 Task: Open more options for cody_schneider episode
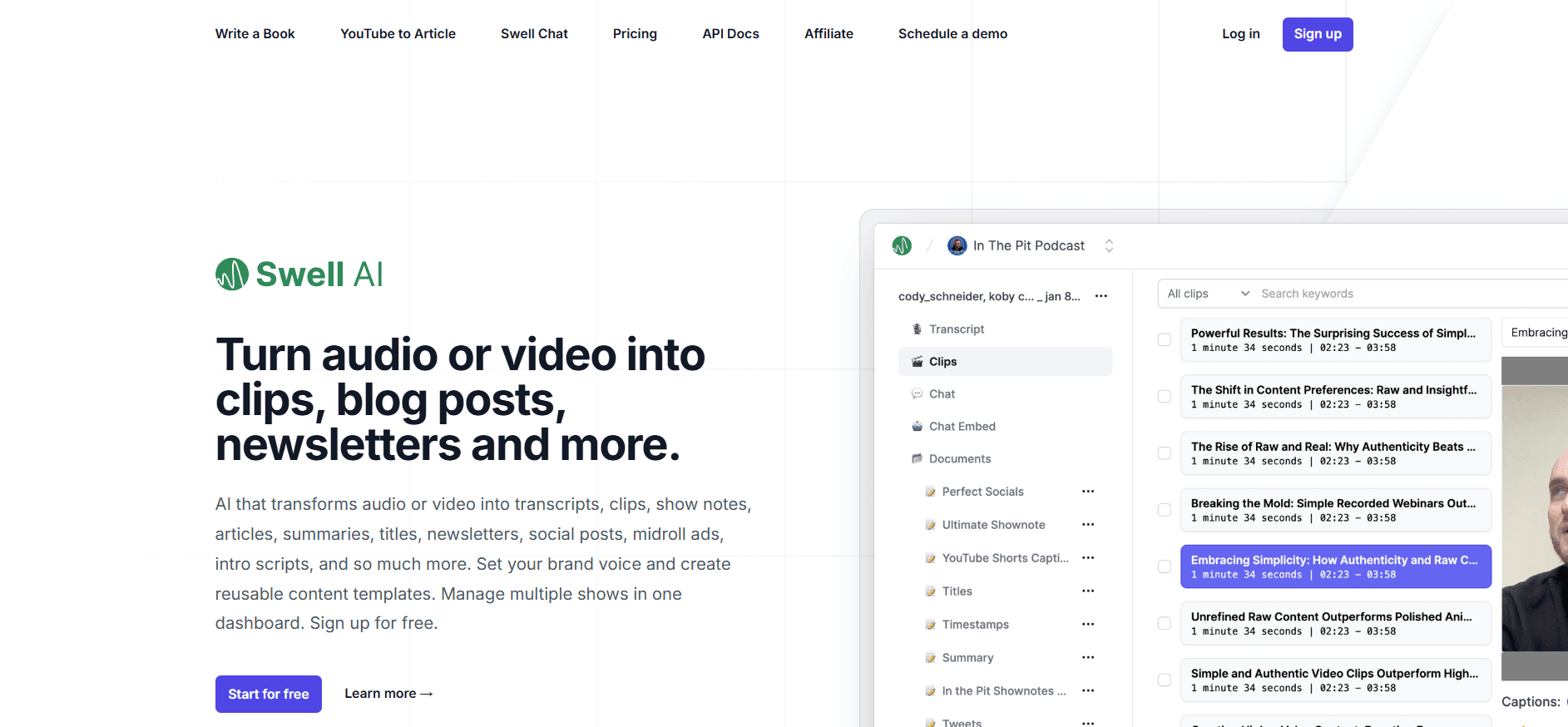(x=1101, y=296)
